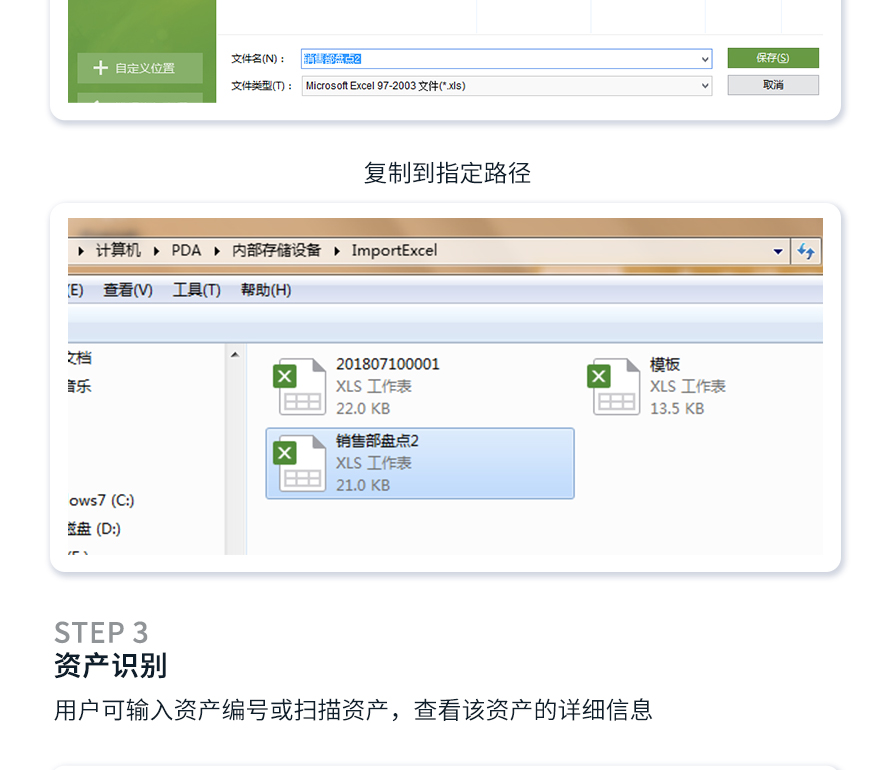The image size is (890, 770).
Task: Click the refresh icon beside address bar
Action: click(x=806, y=251)
